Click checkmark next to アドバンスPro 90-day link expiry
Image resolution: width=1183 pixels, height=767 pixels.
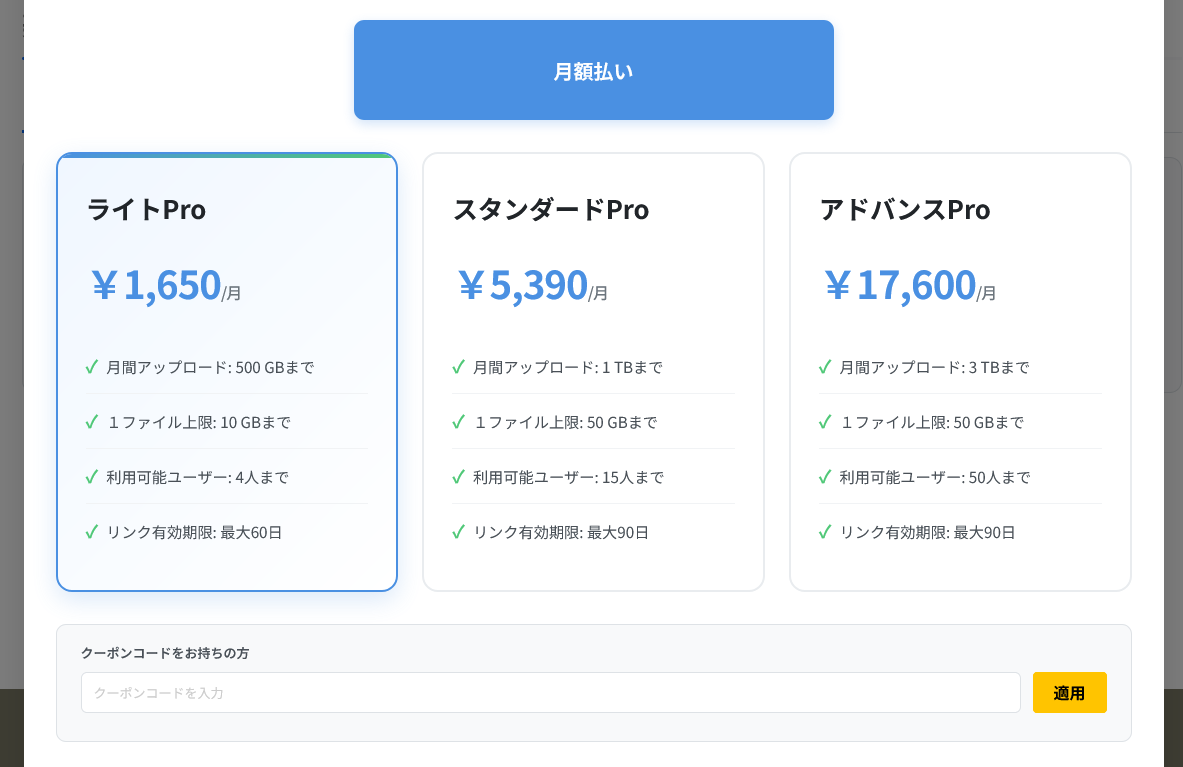(x=823, y=532)
